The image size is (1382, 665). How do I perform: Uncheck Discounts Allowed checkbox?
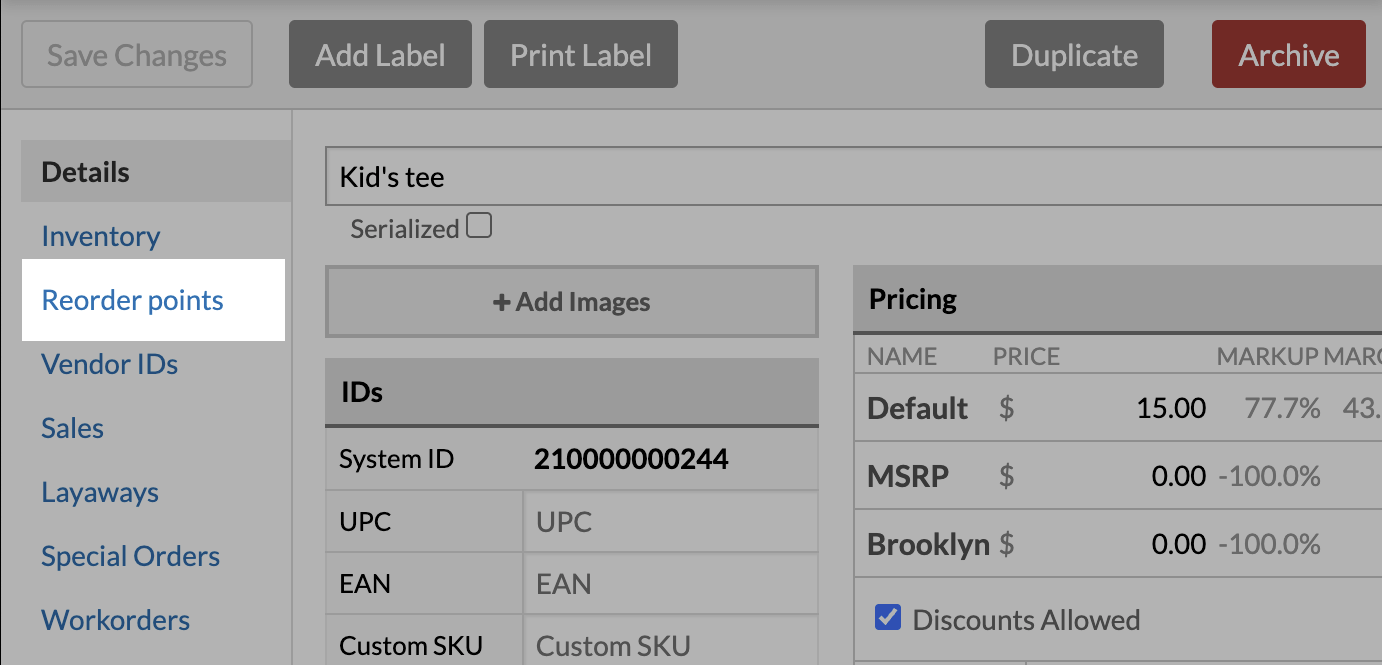pos(887,618)
